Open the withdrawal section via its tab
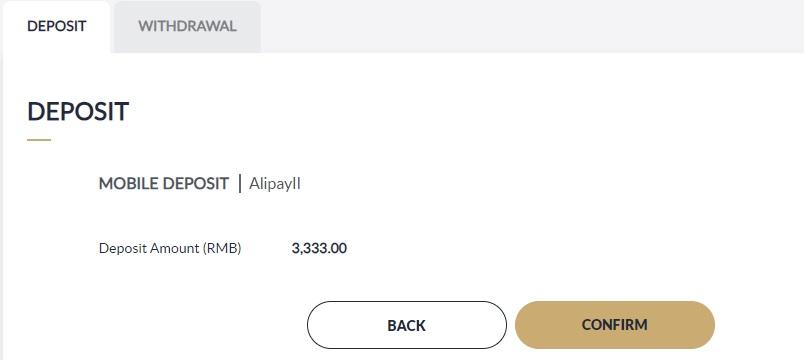 click(x=187, y=26)
